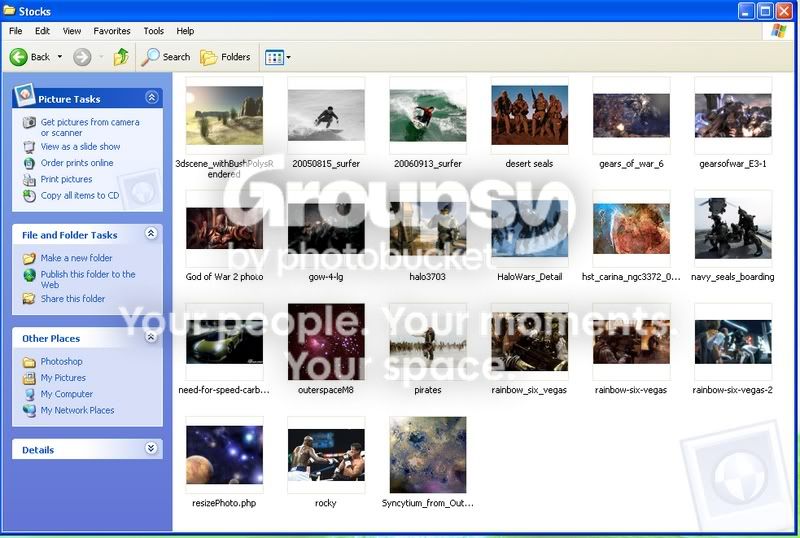Open the Views dropdown button
This screenshot has height=538, width=800.
(278, 57)
